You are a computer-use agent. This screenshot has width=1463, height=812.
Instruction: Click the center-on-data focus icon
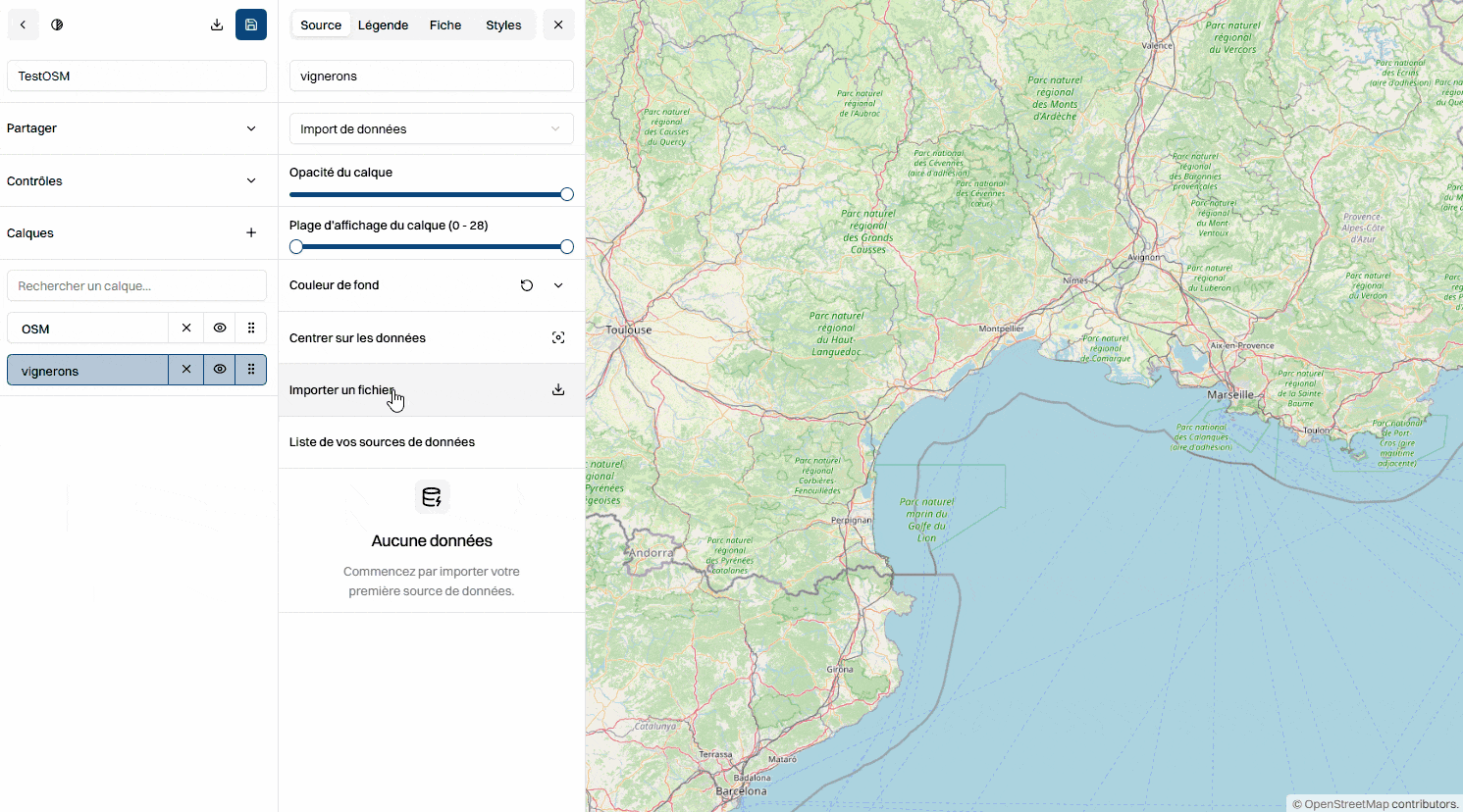(x=558, y=337)
